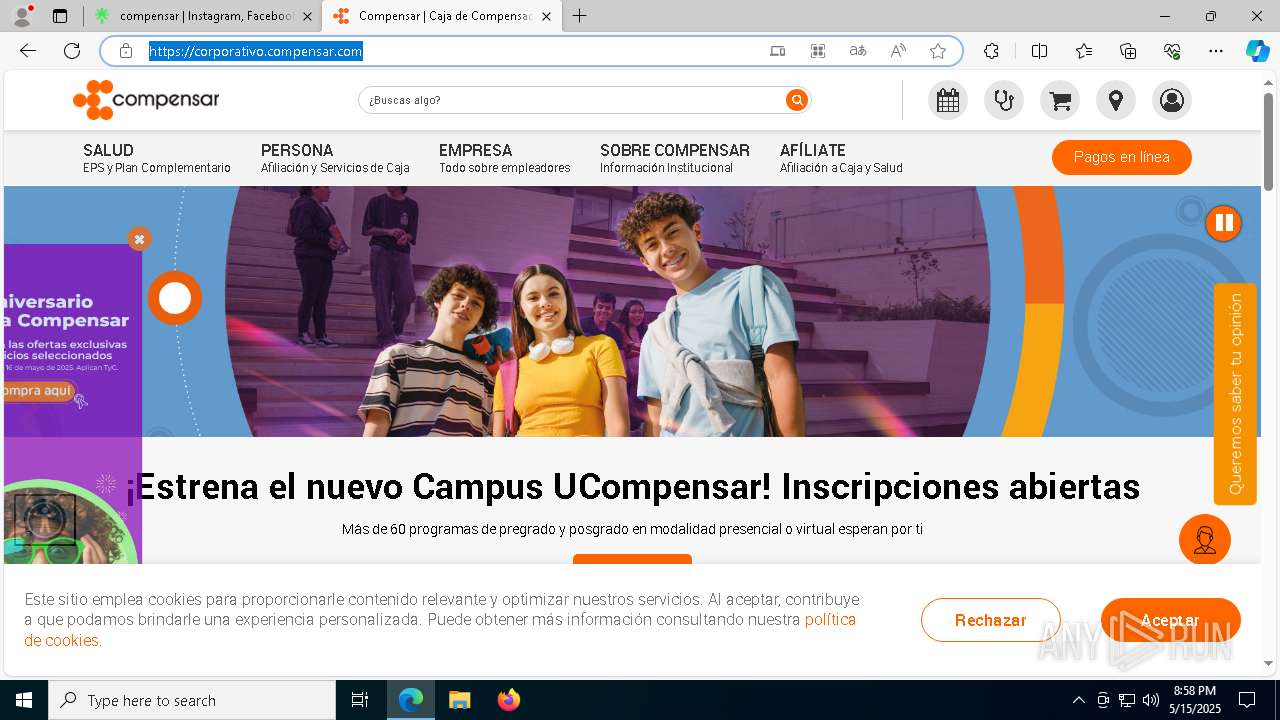Viewport: 1280px width, 720px height.
Task: Open the volume control in tray
Action: (x=1151, y=700)
